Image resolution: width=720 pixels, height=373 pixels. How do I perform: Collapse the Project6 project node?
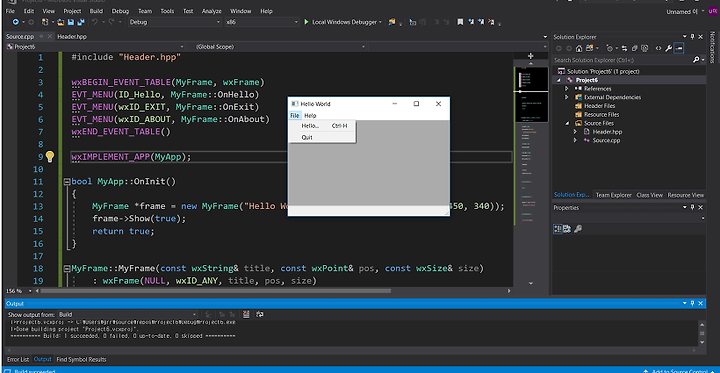coord(558,80)
